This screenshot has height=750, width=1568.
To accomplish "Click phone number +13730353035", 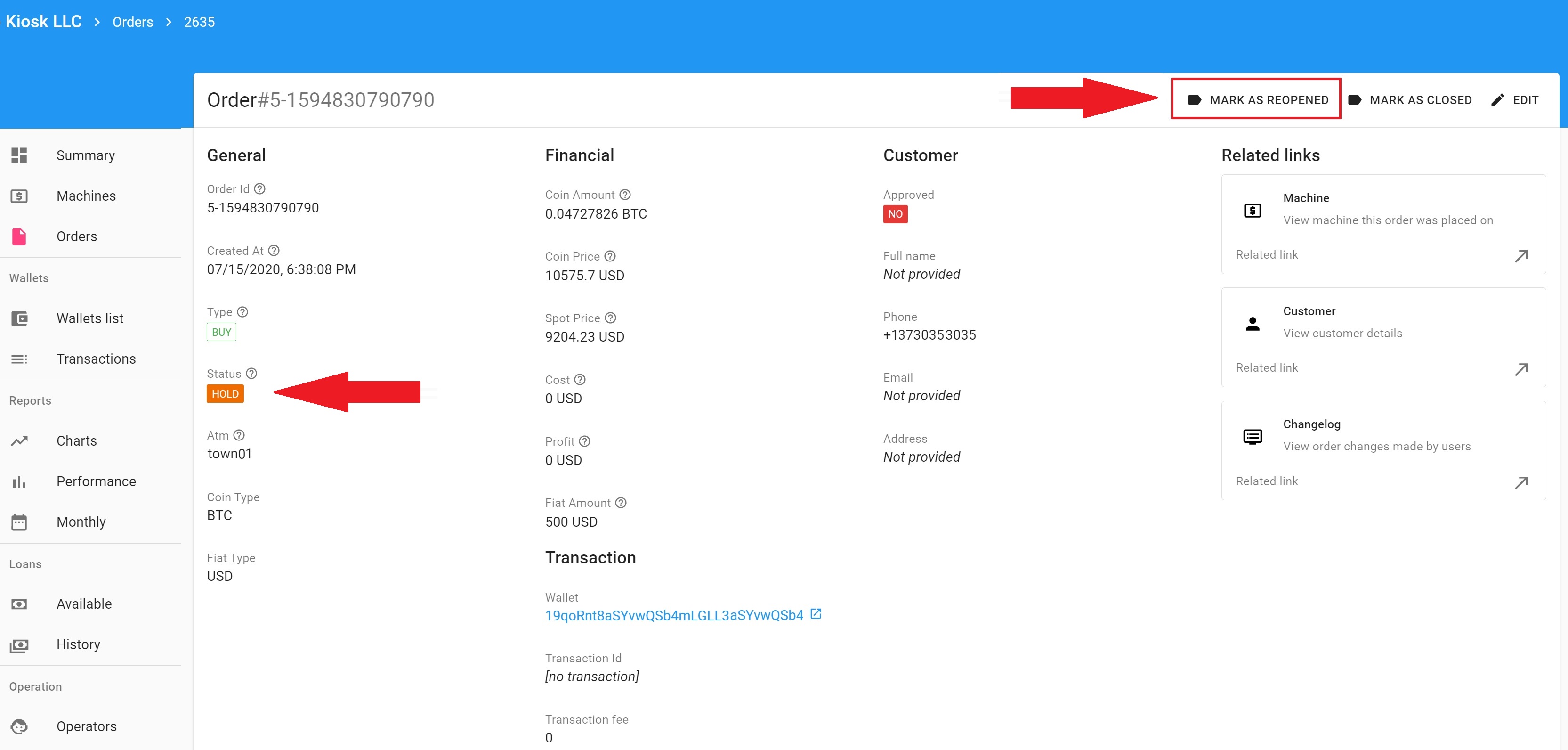I will coord(929,335).
